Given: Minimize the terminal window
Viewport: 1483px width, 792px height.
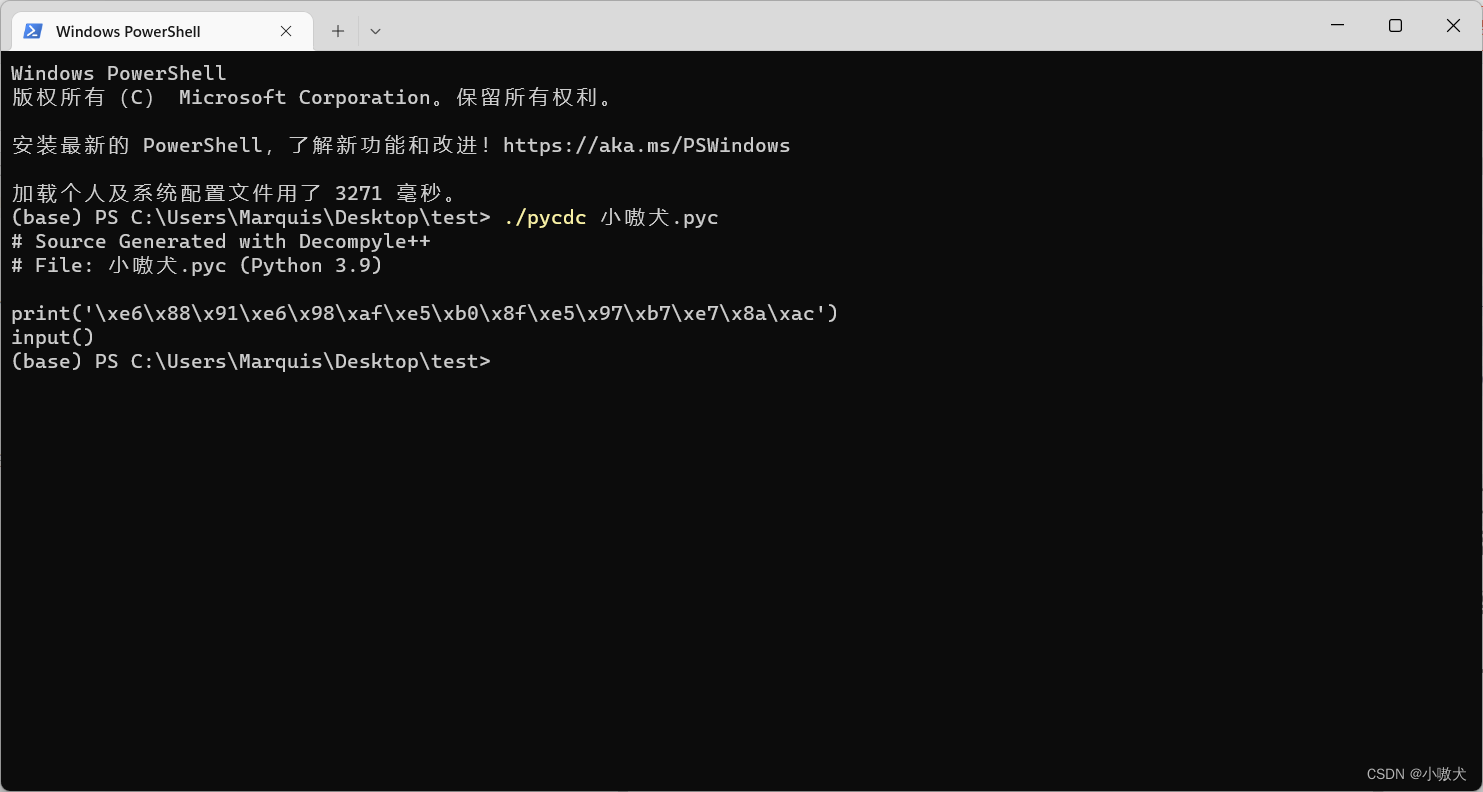Looking at the screenshot, I should click(x=1337, y=26).
